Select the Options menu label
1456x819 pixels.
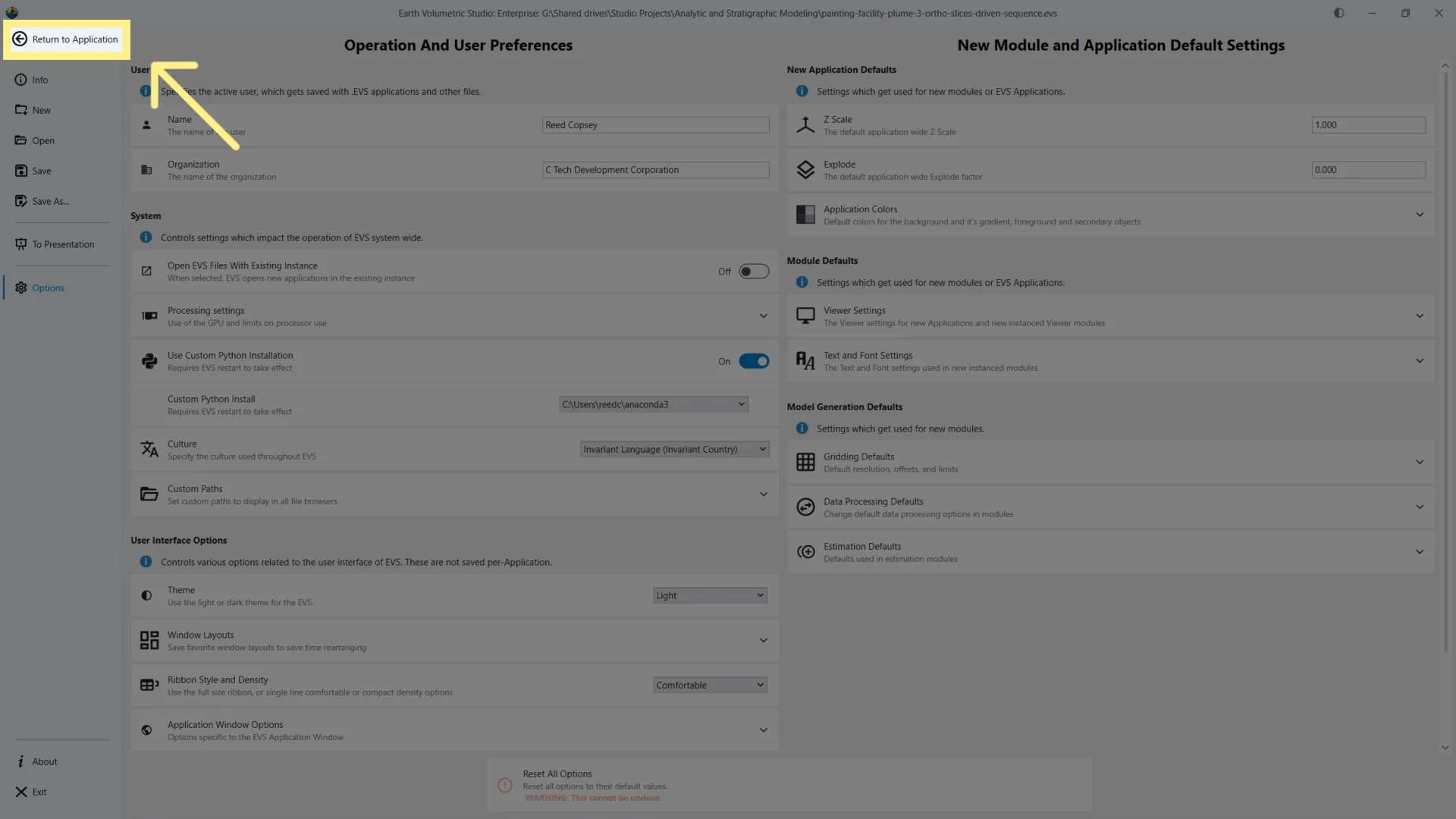pyautogui.click(x=48, y=287)
